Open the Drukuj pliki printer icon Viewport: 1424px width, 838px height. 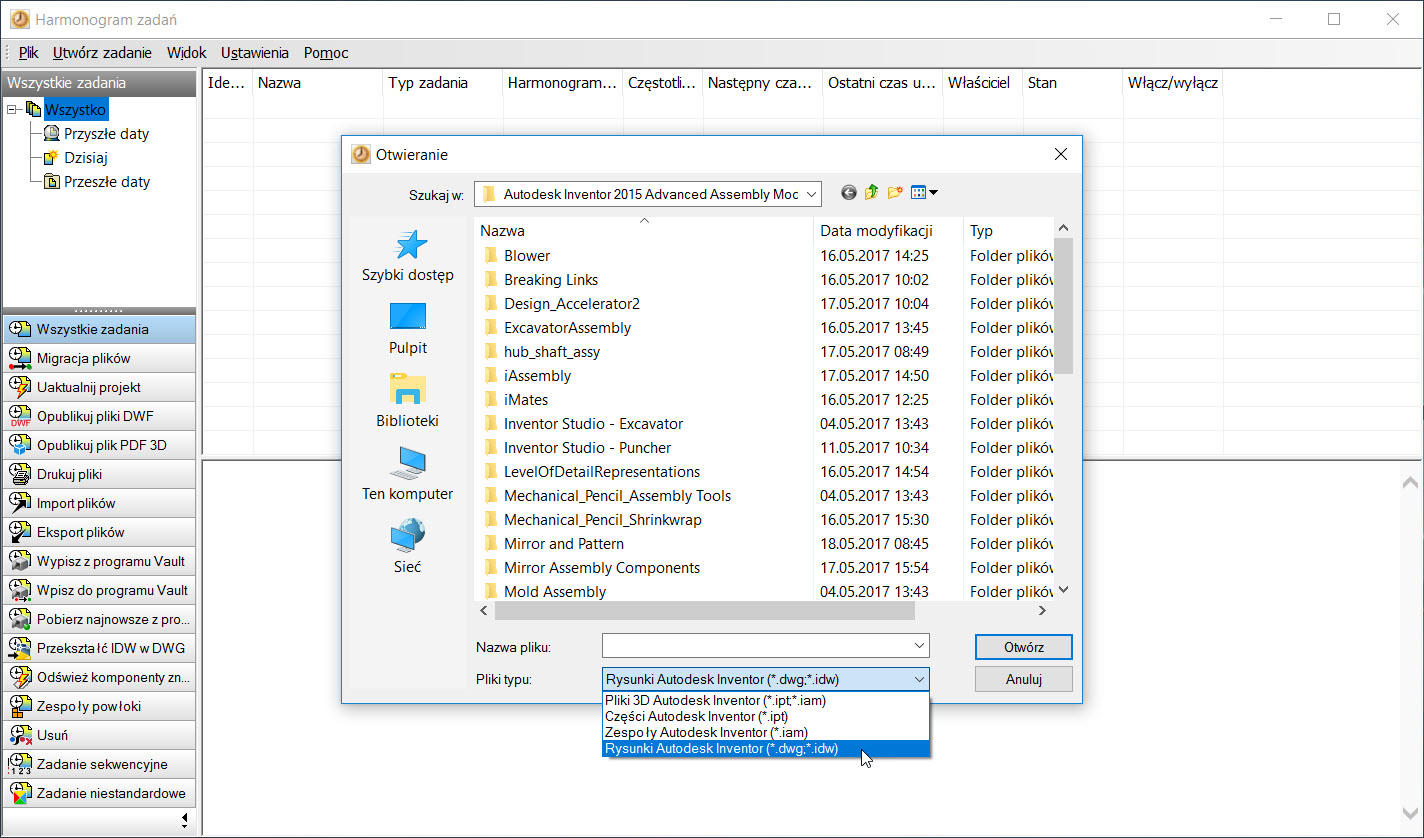pyautogui.click(x=20, y=474)
